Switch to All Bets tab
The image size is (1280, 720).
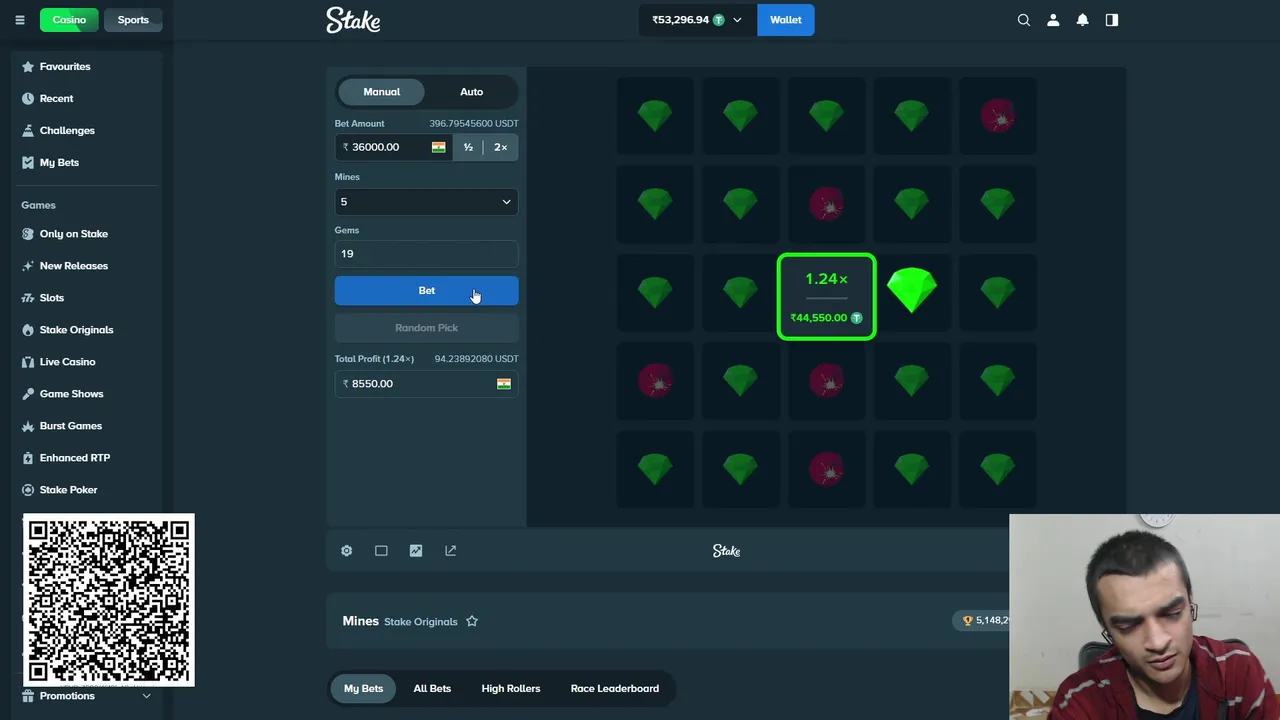432,689
